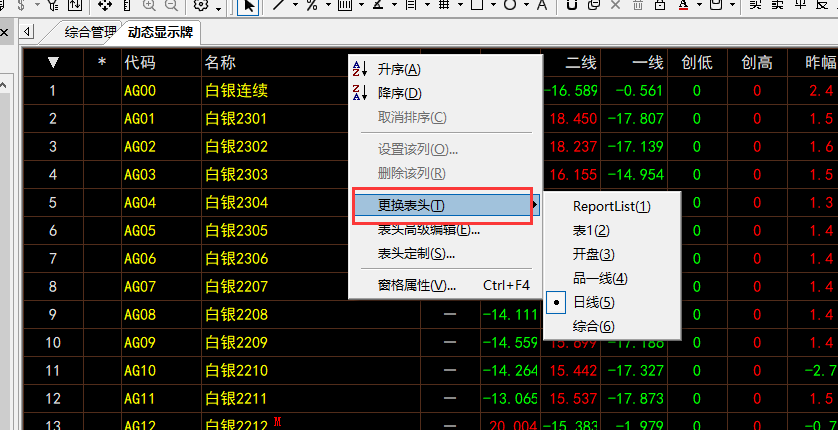Expand the rectangle tool dropdown arrow
Screen dimensions: 838x430
[492, 5]
